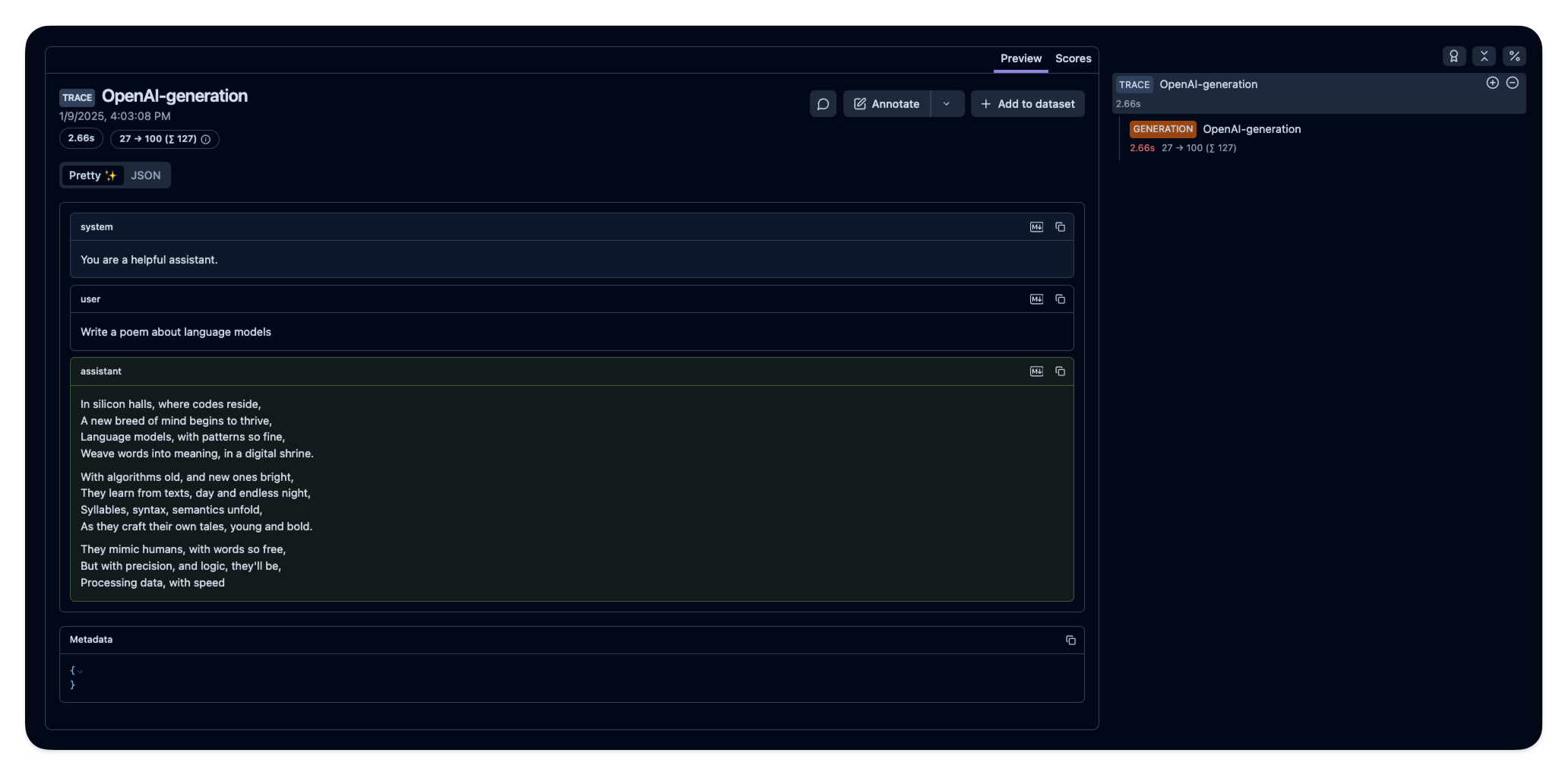Copy the assistant poem using its copy icon

[1061, 371]
